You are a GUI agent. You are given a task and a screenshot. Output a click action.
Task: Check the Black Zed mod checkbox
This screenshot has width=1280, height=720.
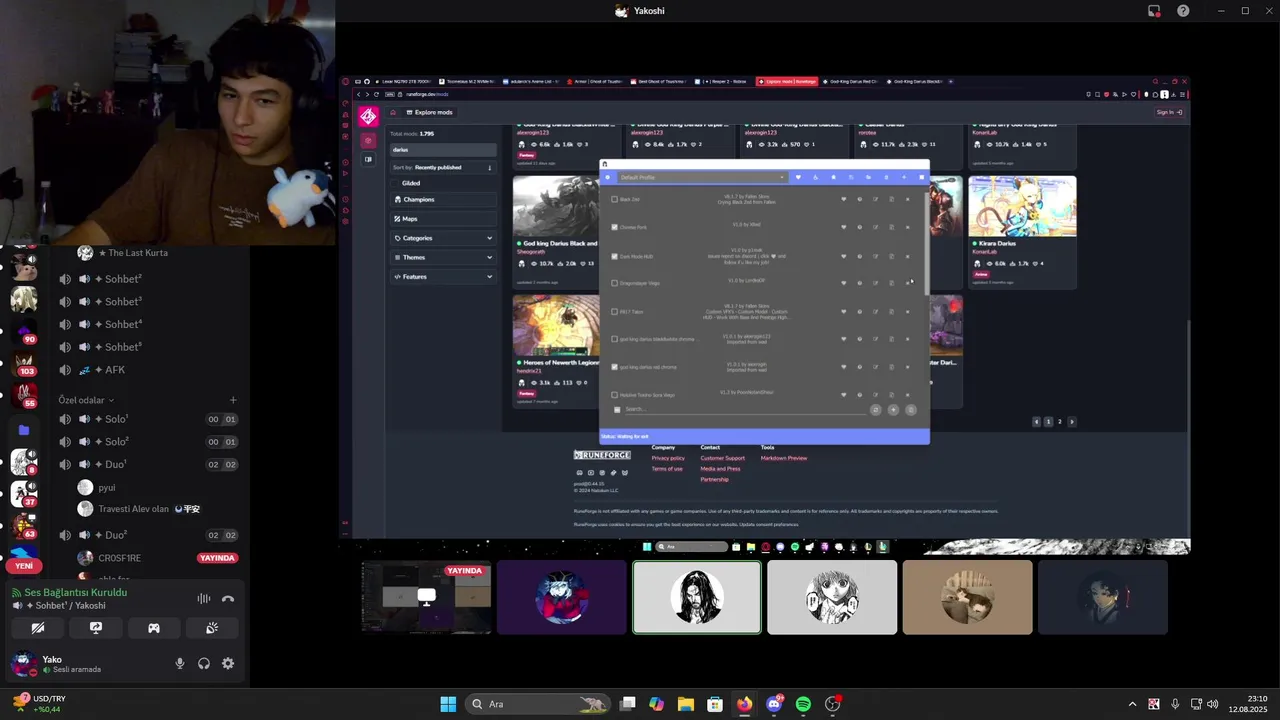tap(614, 199)
